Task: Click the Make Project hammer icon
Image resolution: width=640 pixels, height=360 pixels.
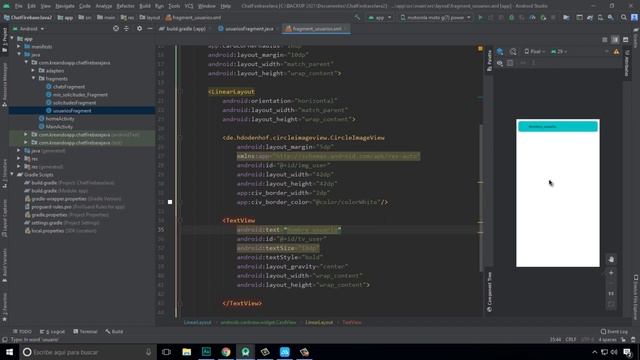Action: [x=357, y=18]
